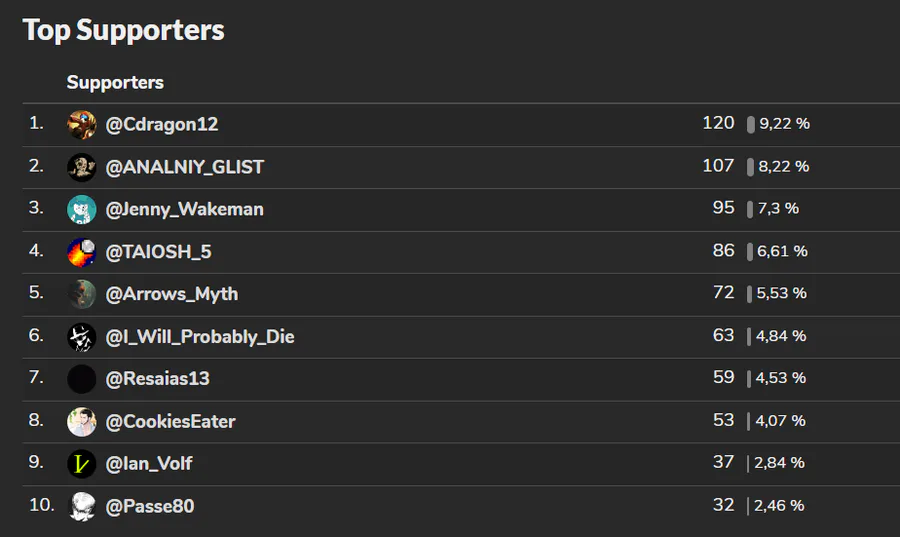The height and width of the screenshot is (537, 900).
Task: Select the Jenny_Wakeman teal avatar
Action: tap(82, 209)
